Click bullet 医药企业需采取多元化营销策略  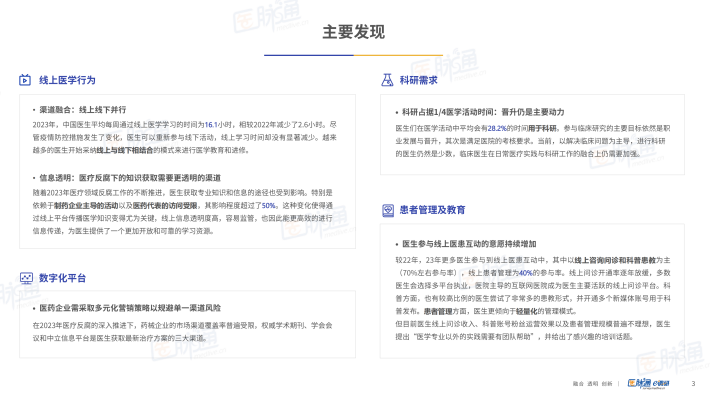pyautogui.click(x=130, y=308)
